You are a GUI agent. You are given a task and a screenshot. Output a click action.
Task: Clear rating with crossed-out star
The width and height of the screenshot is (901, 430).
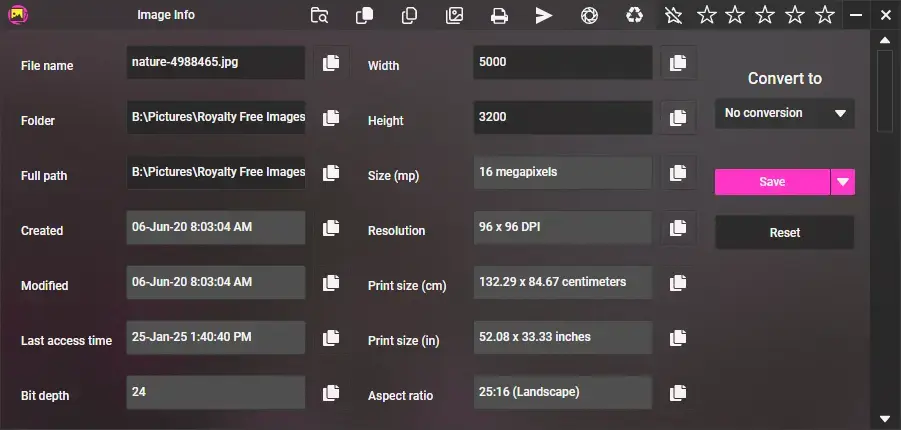[x=675, y=15]
